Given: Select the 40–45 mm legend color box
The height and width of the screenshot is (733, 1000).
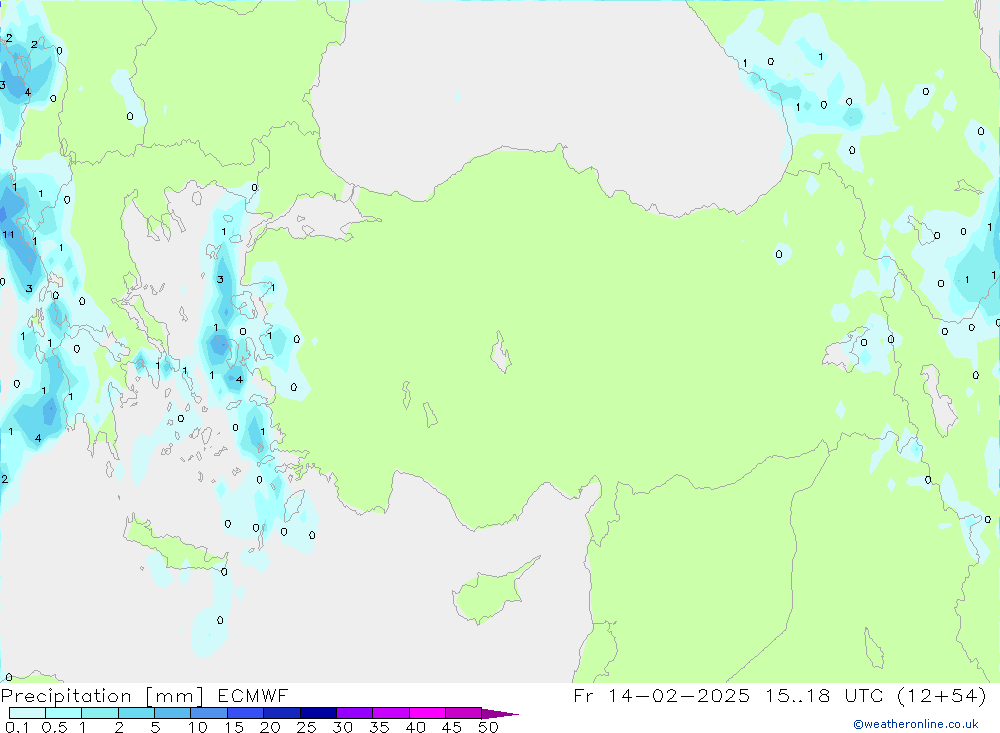Looking at the screenshot, I should point(427,713).
